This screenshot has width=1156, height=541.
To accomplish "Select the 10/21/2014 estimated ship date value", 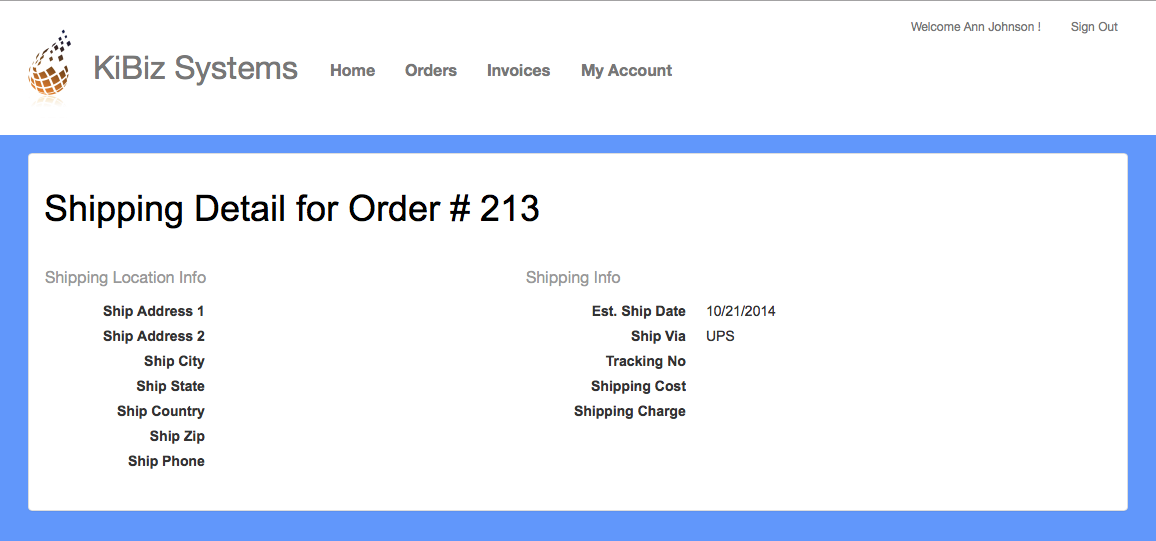I will coord(740,312).
